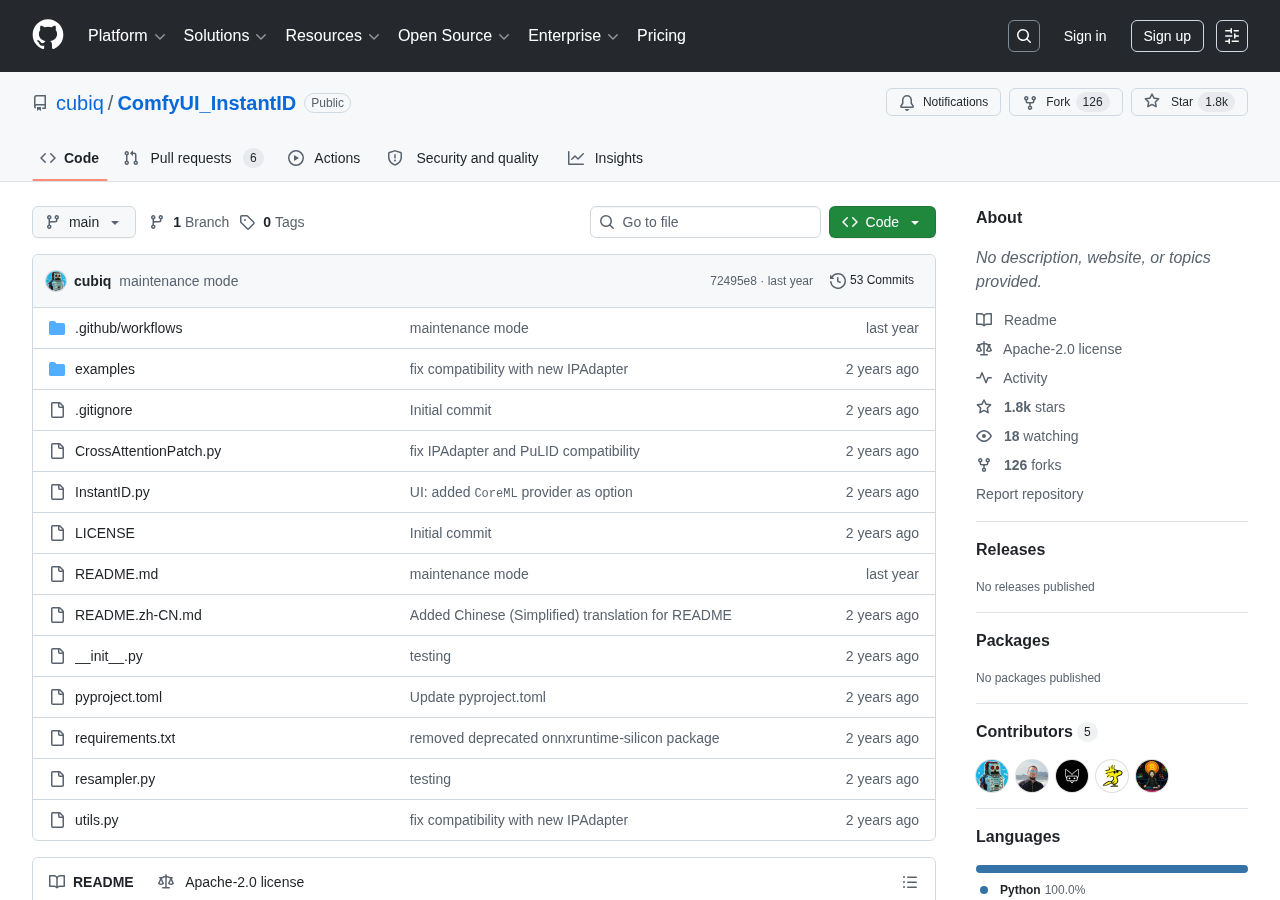Screen dimensions: 1280x900
Task: Open the Pricing page
Action: click(661, 36)
